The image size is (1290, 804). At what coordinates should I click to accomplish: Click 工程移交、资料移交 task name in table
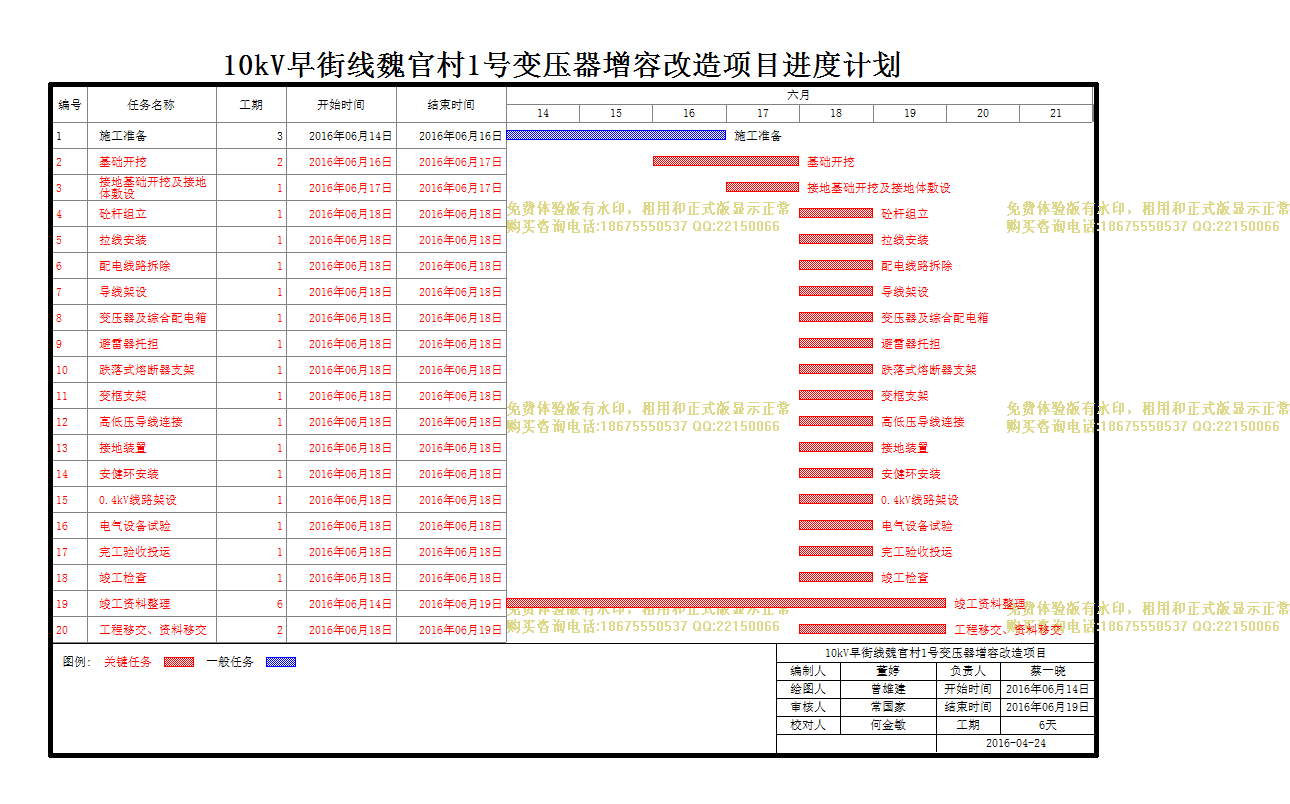coord(153,630)
